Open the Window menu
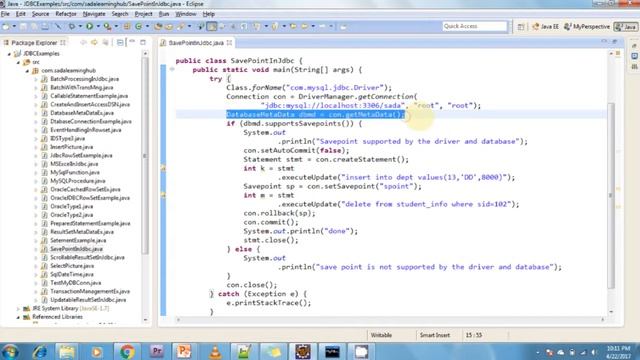This screenshot has width=640, height=360. click(x=186, y=14)
